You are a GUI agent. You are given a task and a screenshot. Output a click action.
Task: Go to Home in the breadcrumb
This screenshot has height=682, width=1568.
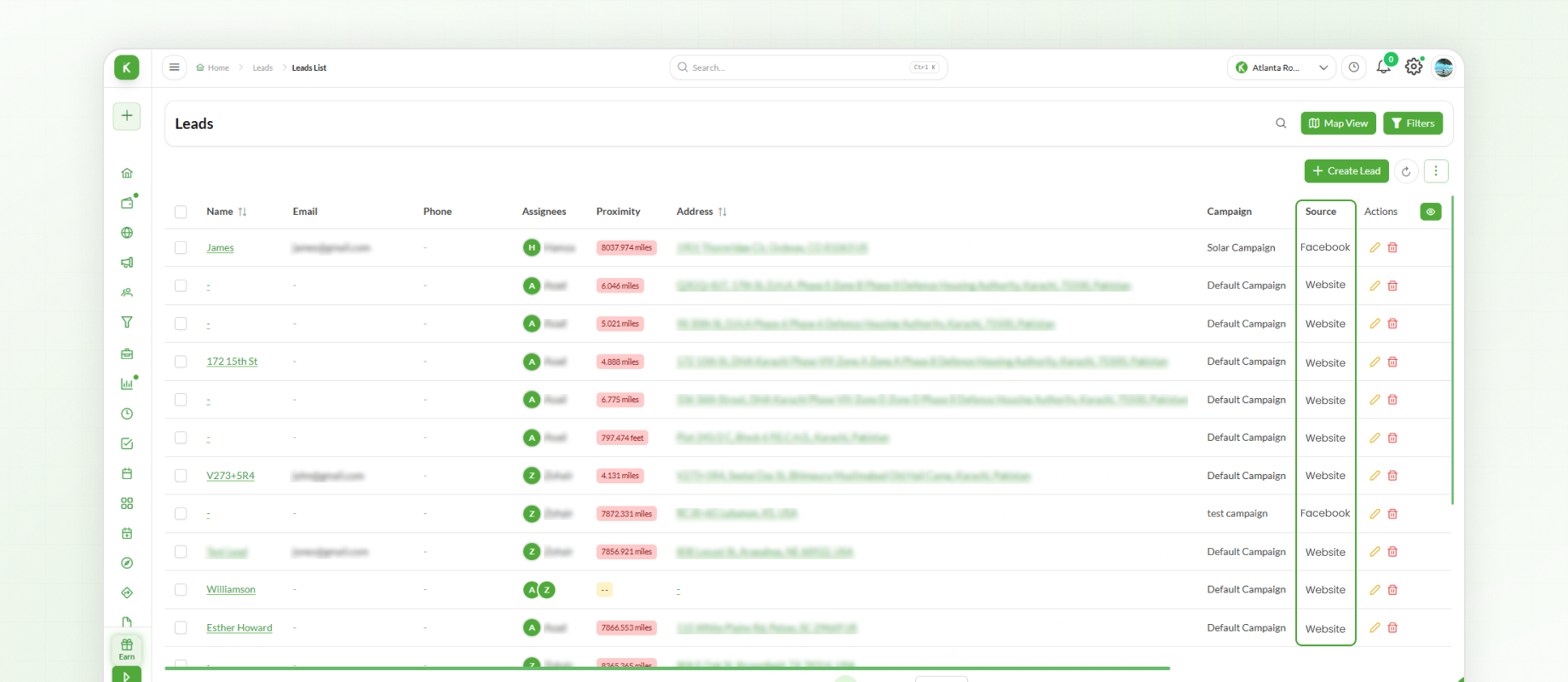coord(213,67)
